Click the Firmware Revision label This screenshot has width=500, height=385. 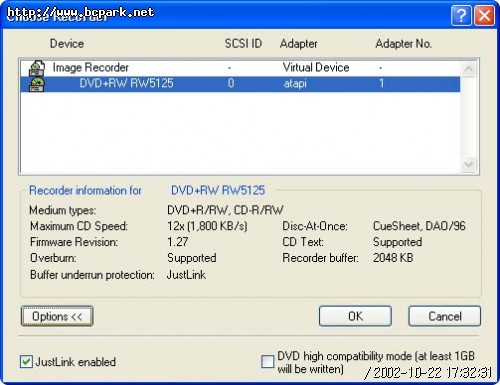pos(74,242)
